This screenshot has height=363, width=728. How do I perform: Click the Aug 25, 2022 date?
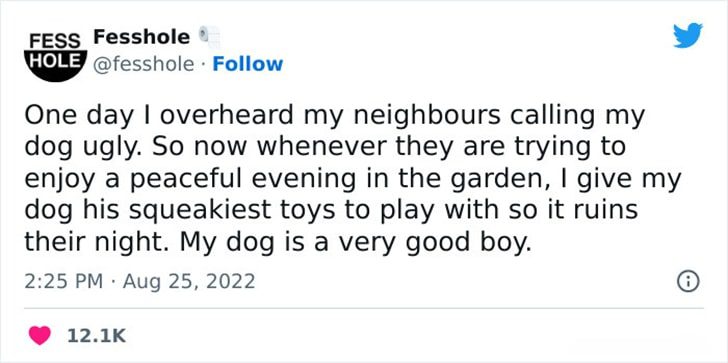(x=189, y=282)
